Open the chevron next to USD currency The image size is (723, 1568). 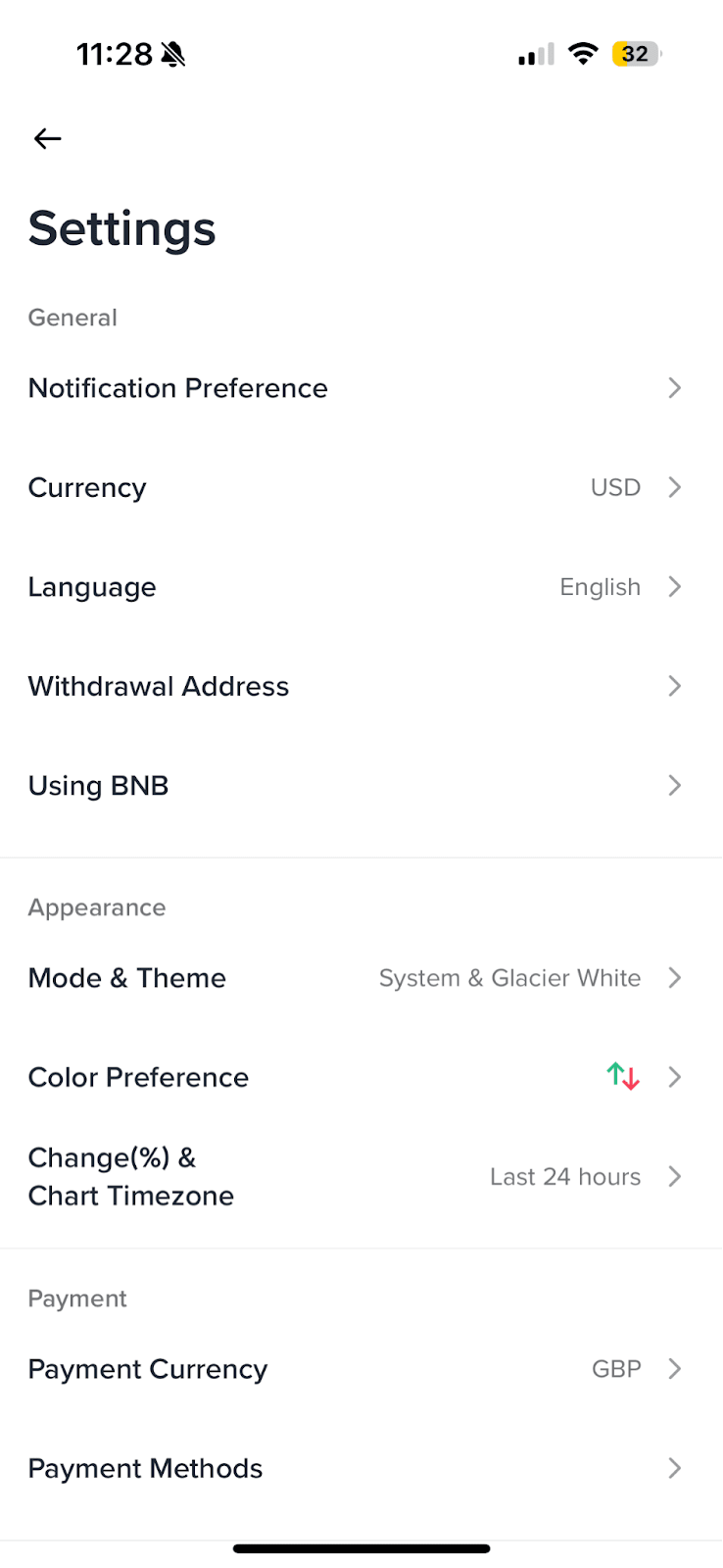coord(674,487)
